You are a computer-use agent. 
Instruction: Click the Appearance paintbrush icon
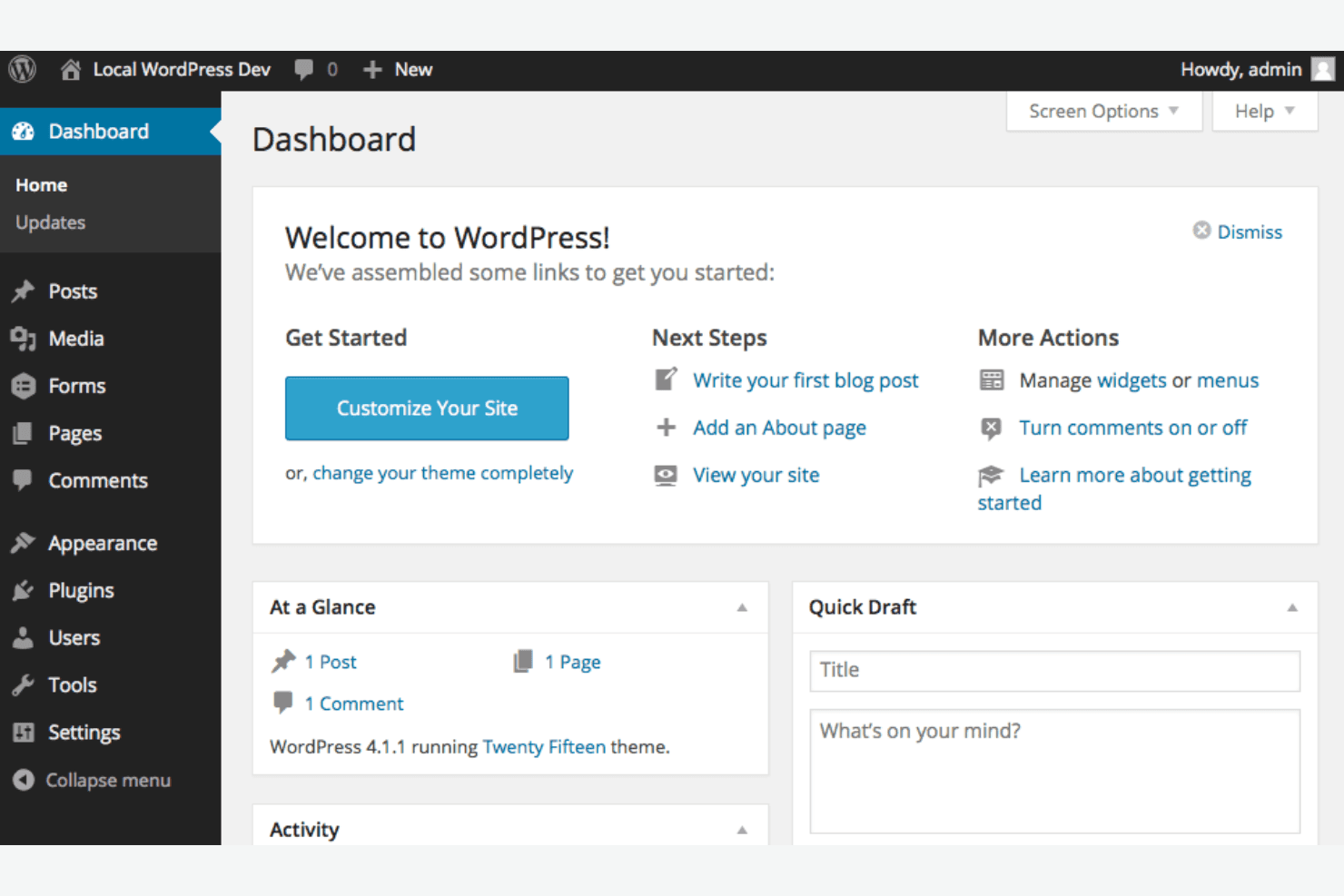24,543
